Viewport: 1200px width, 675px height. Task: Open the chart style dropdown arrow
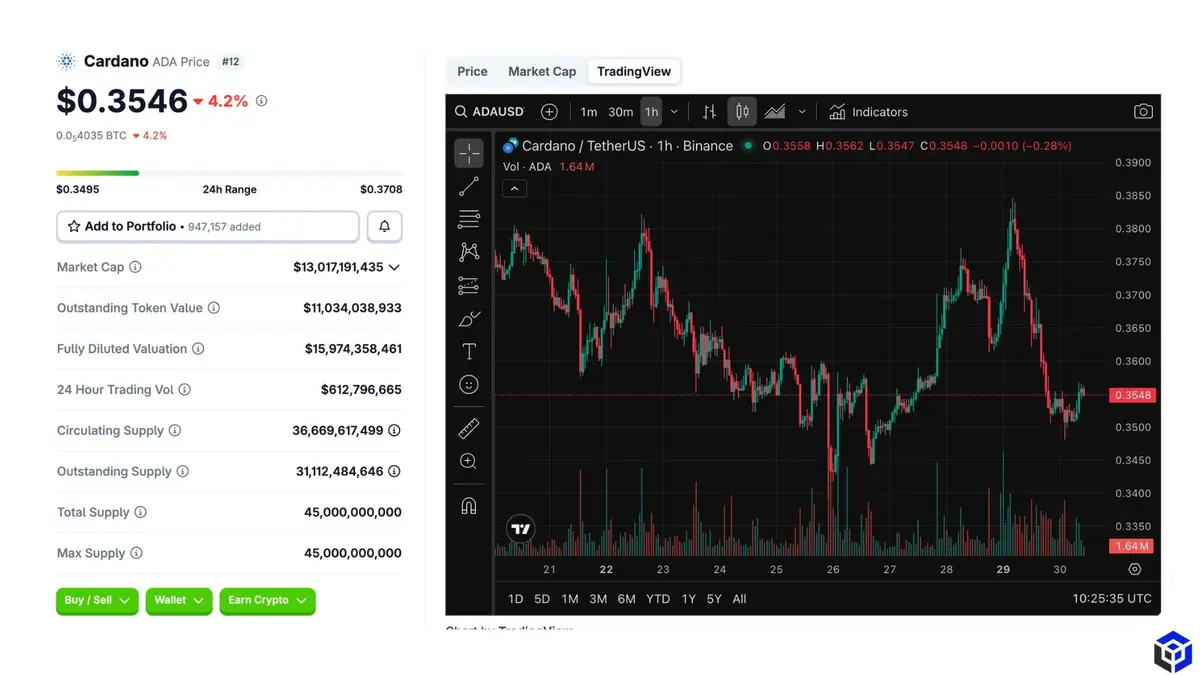coord(801,111)
